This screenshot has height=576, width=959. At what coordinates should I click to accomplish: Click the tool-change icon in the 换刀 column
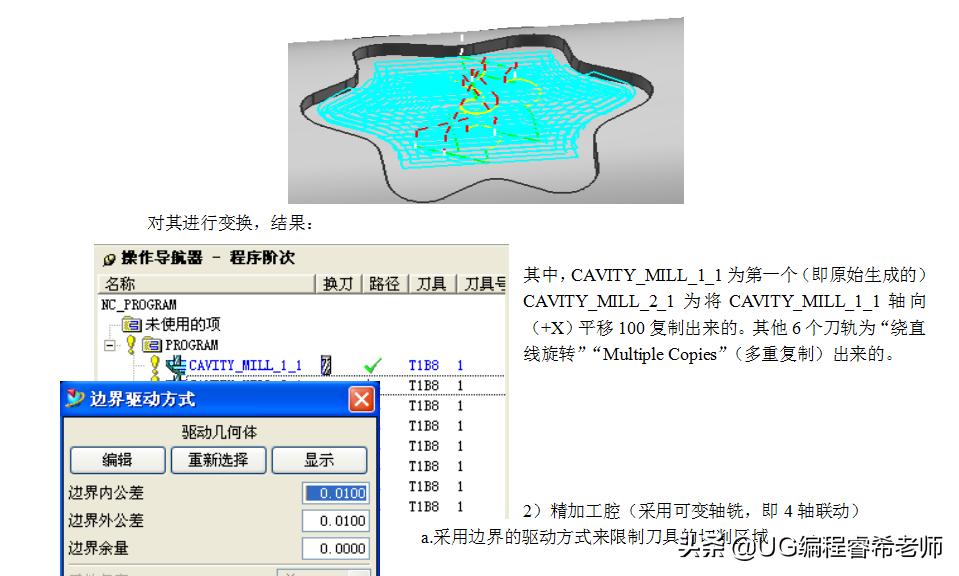point(325,364)
